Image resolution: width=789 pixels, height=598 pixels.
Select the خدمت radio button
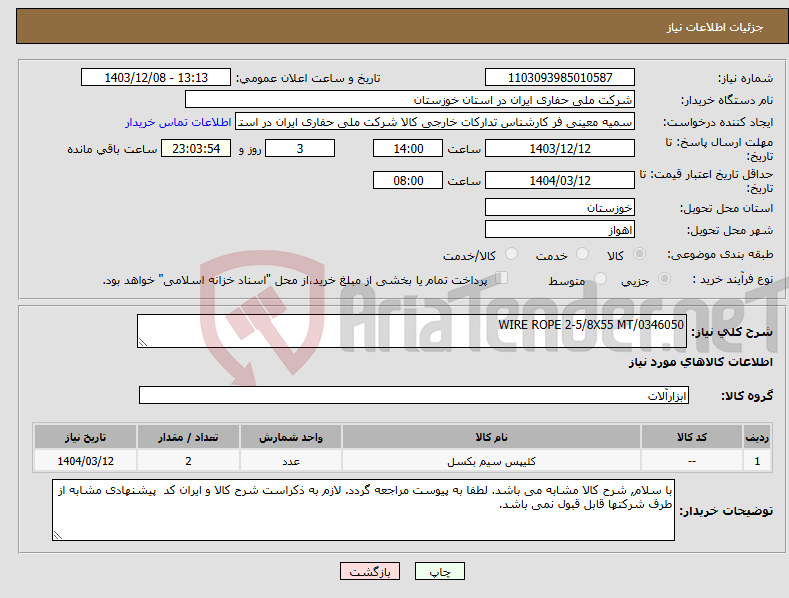(x=582, y=254)
